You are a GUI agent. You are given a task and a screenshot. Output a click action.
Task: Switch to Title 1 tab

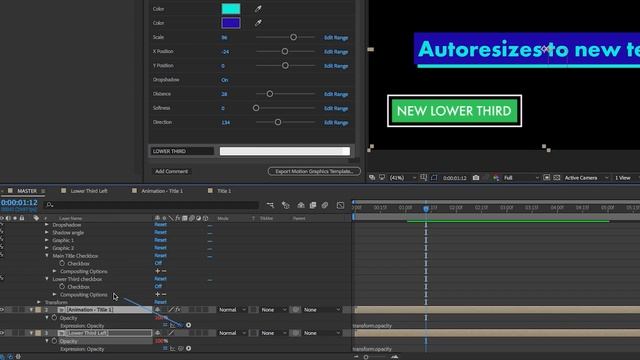point(224,191)
